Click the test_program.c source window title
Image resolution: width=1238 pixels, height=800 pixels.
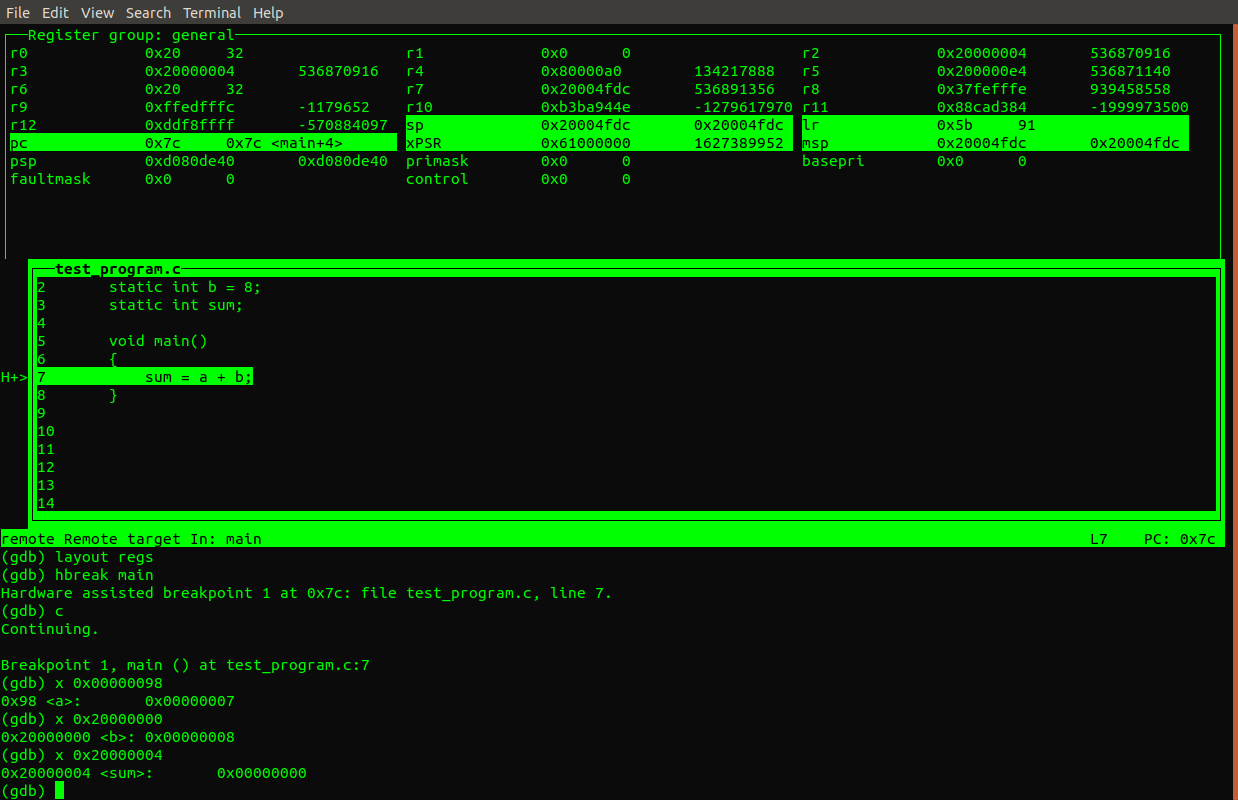[x=118, y=269]
